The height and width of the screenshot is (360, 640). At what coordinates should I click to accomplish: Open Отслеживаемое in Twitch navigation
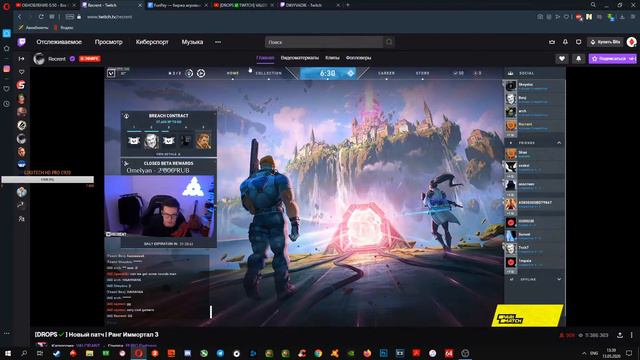coord(59,42)
